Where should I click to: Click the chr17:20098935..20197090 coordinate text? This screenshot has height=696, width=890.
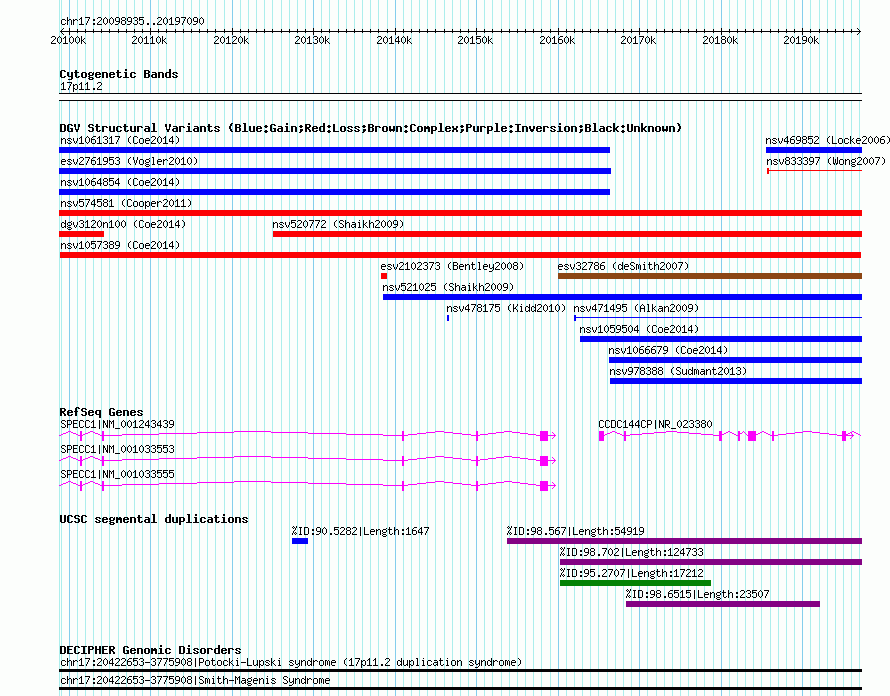pos(132,22)
